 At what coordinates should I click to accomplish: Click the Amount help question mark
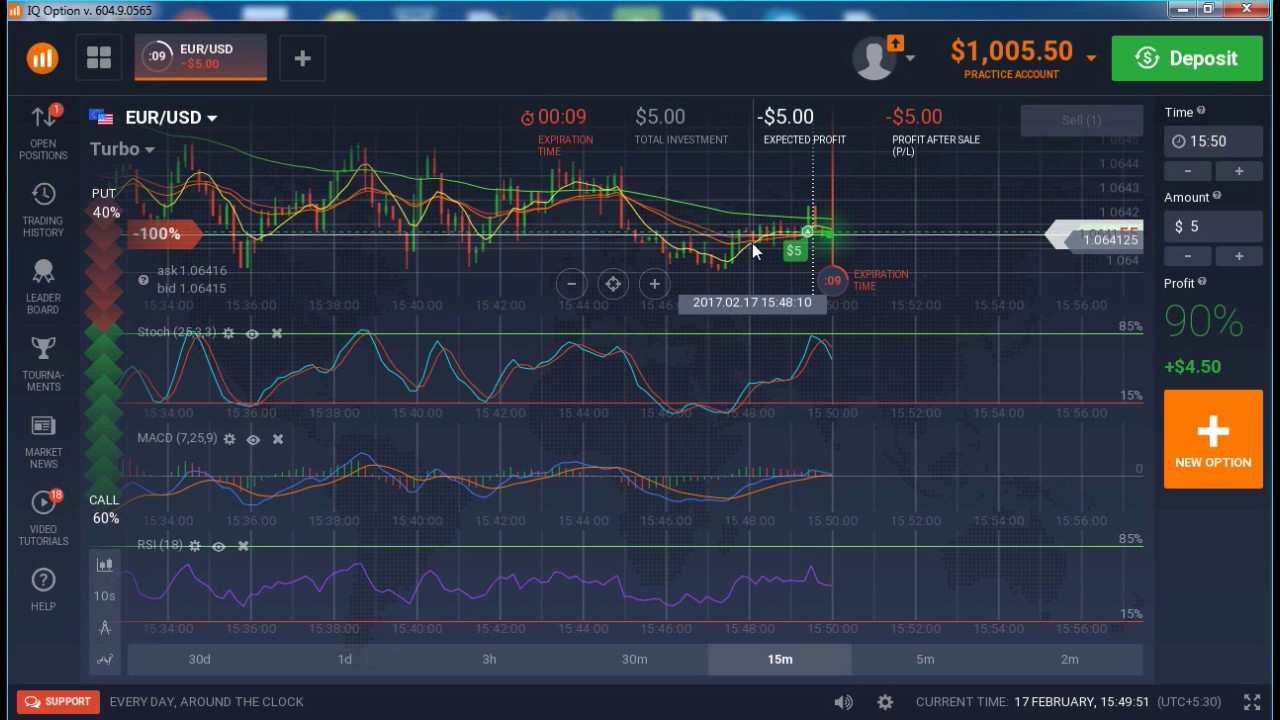(1218, 196)
